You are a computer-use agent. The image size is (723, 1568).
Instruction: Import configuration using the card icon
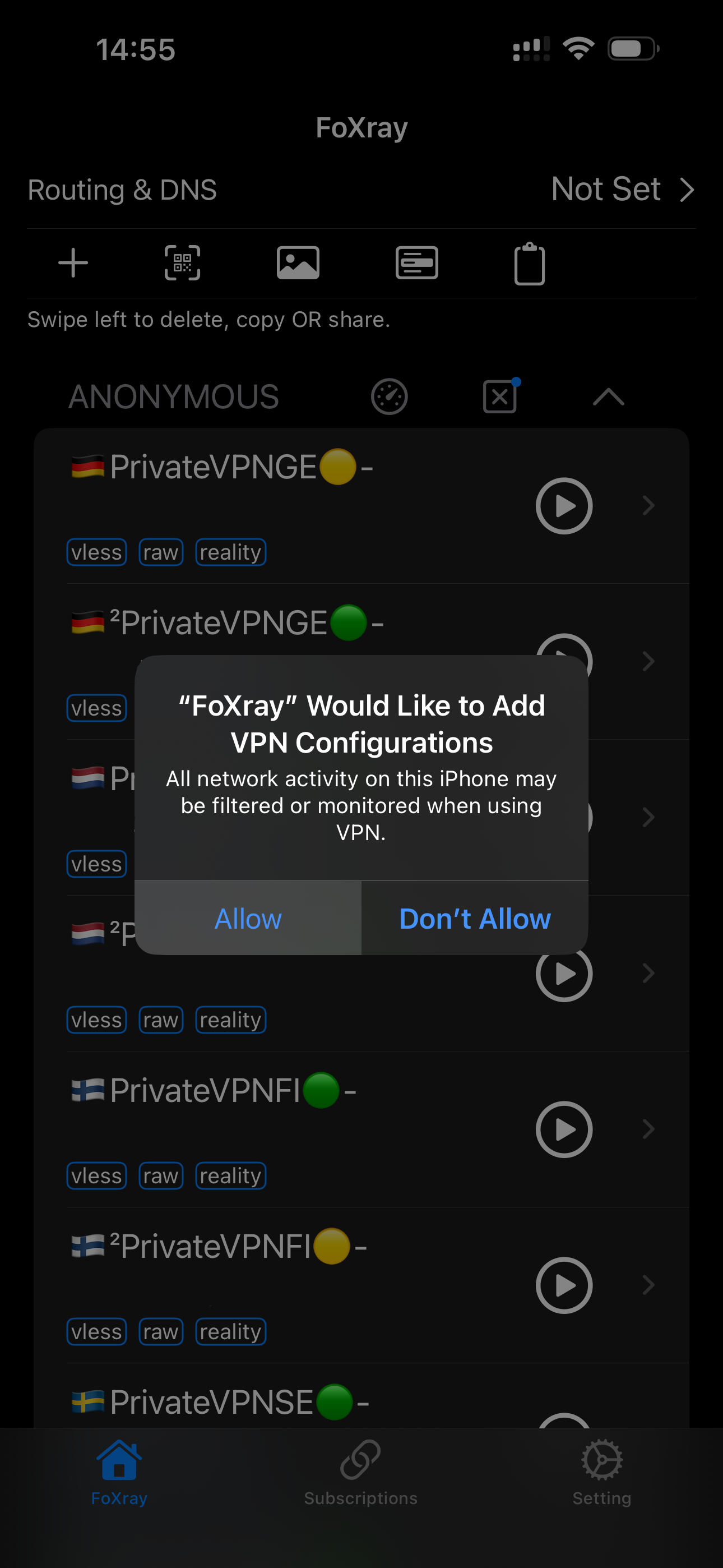coord(416,263)
